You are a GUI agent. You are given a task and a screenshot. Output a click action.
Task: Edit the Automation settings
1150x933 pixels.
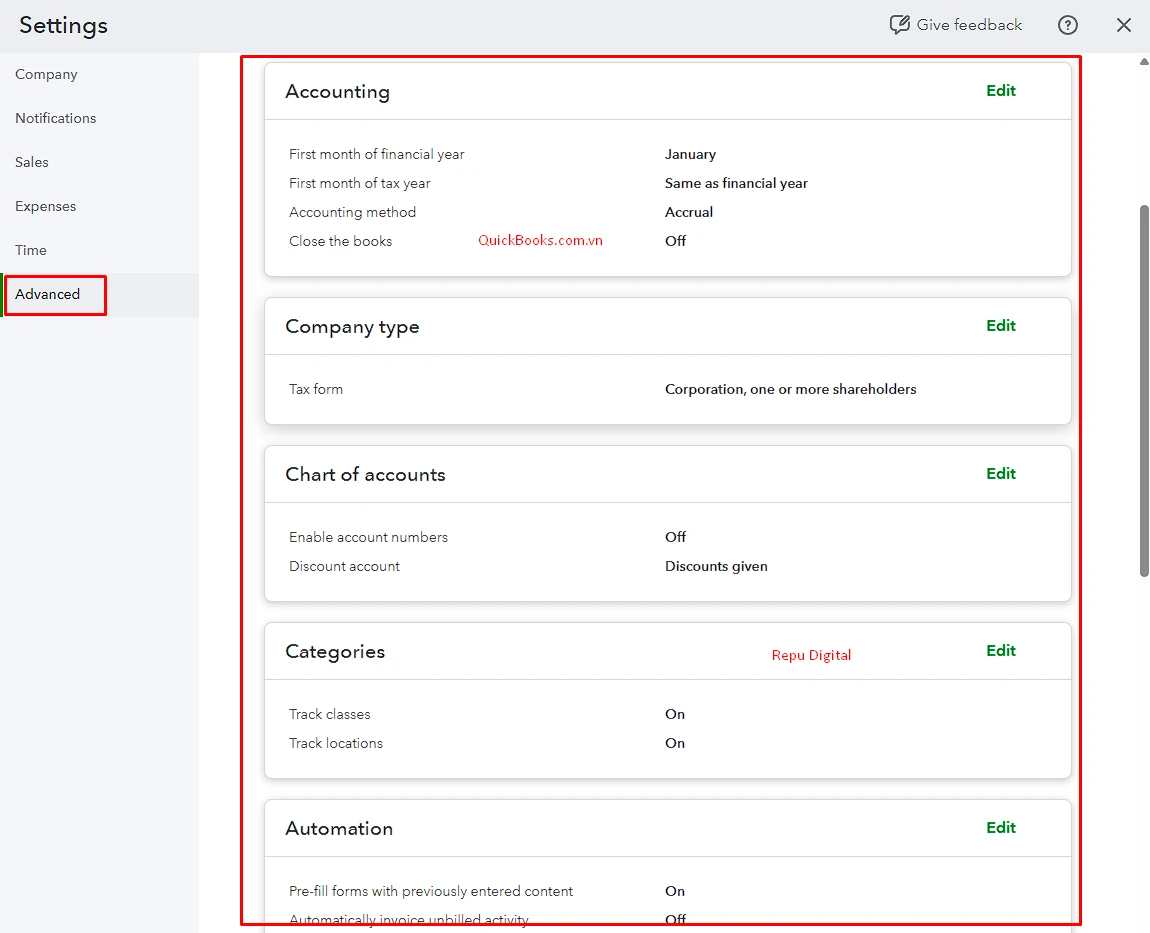(1000, 827)
